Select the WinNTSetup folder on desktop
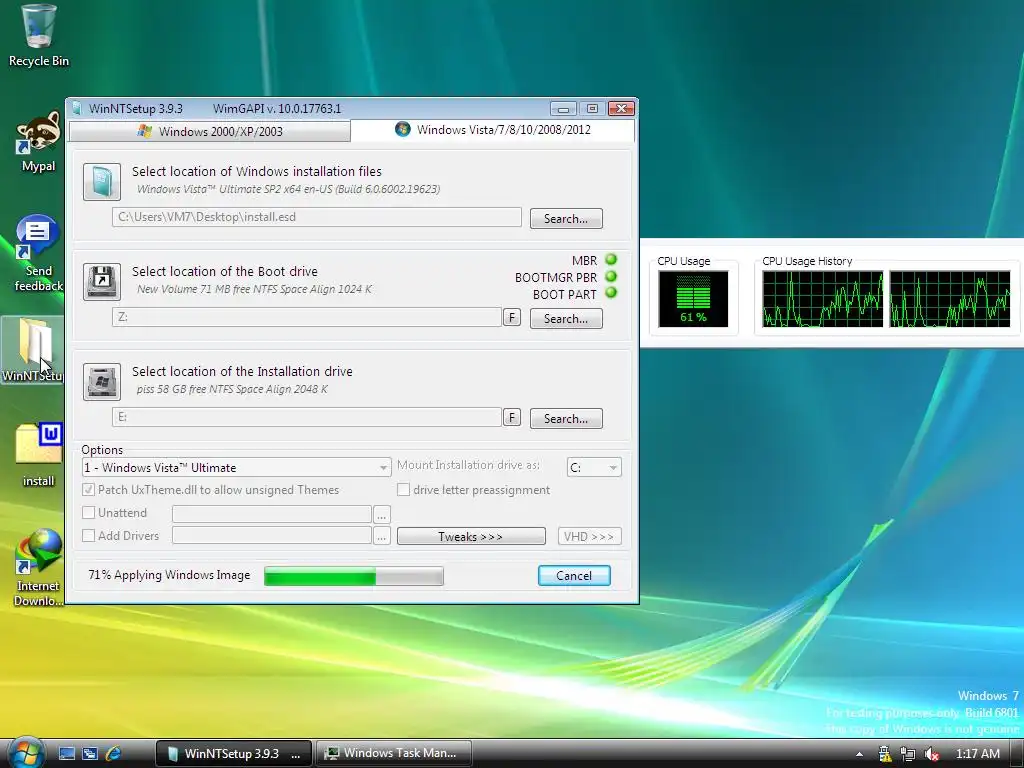The width and height of the screenshot is (1024, 768). pyautogui.click(x=33, y=350)
